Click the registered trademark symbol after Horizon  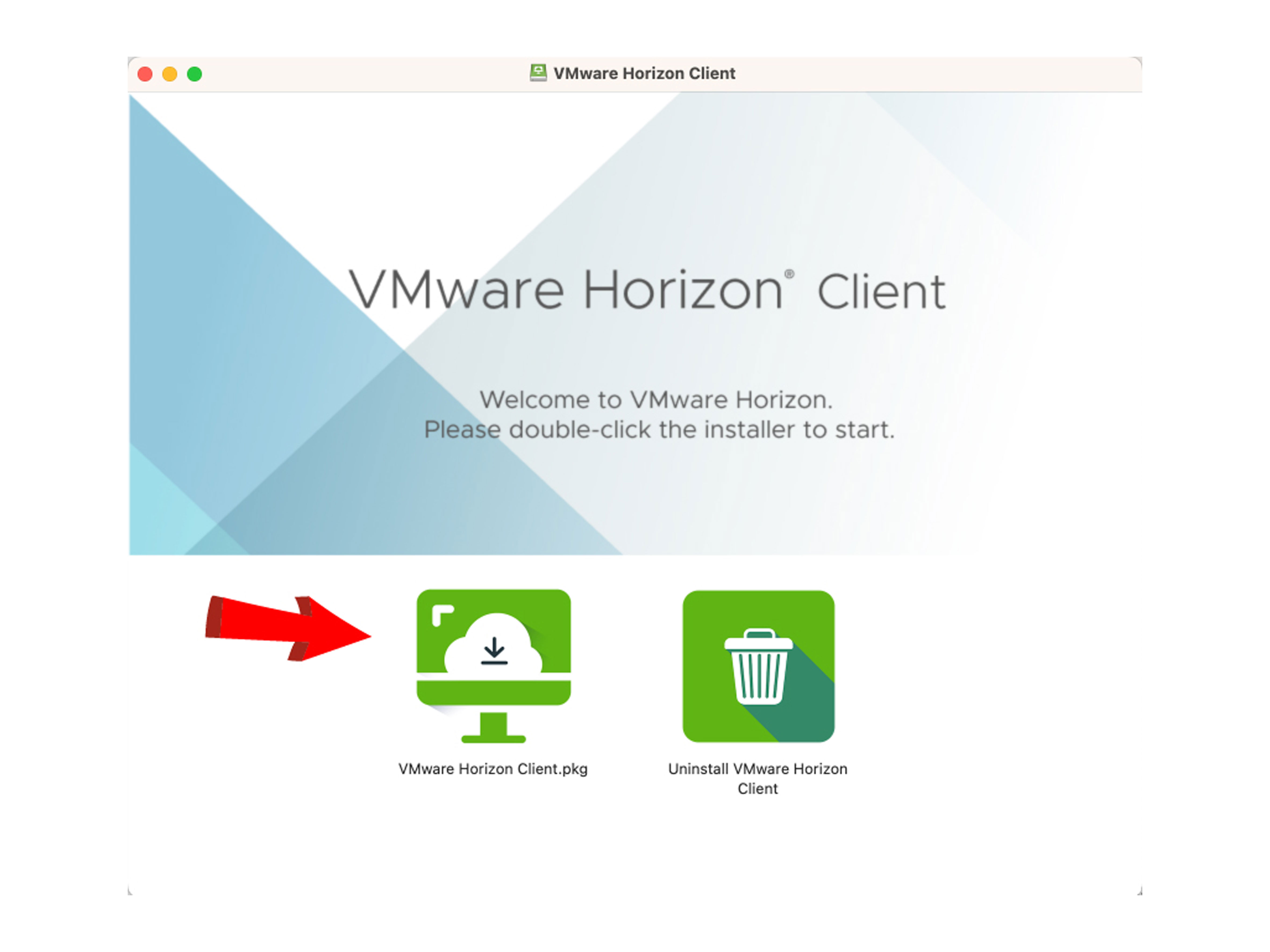(x=789, y=274)
